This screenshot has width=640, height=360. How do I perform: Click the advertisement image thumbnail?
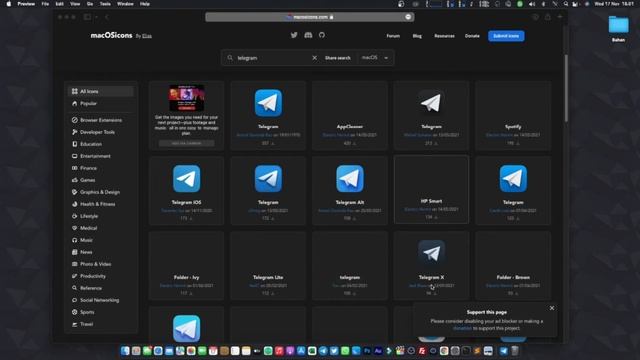pos(187,98)
